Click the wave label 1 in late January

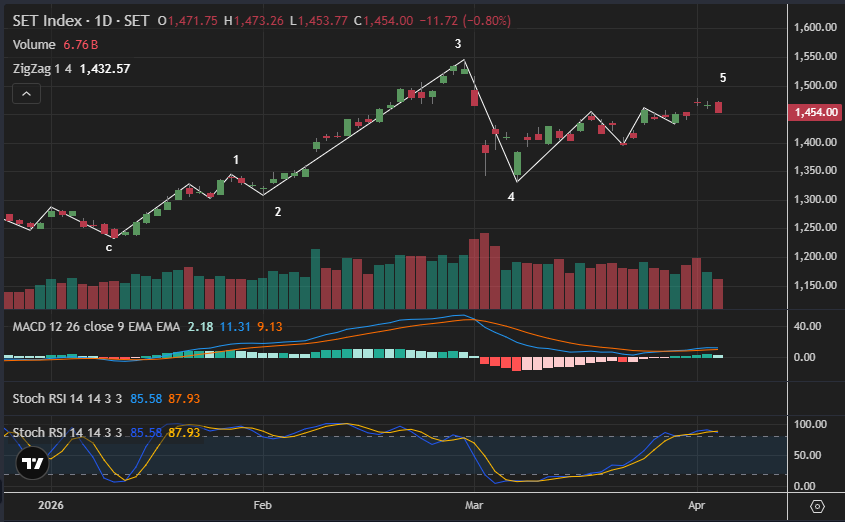[236, 160]
